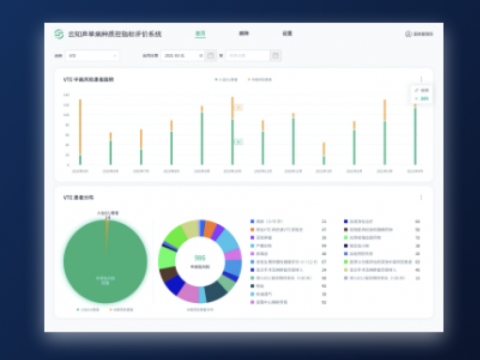The height and width of the screenshot is (360, 480).
Task: Open the empty end date field picker
Action: click(x=248, y=56)
